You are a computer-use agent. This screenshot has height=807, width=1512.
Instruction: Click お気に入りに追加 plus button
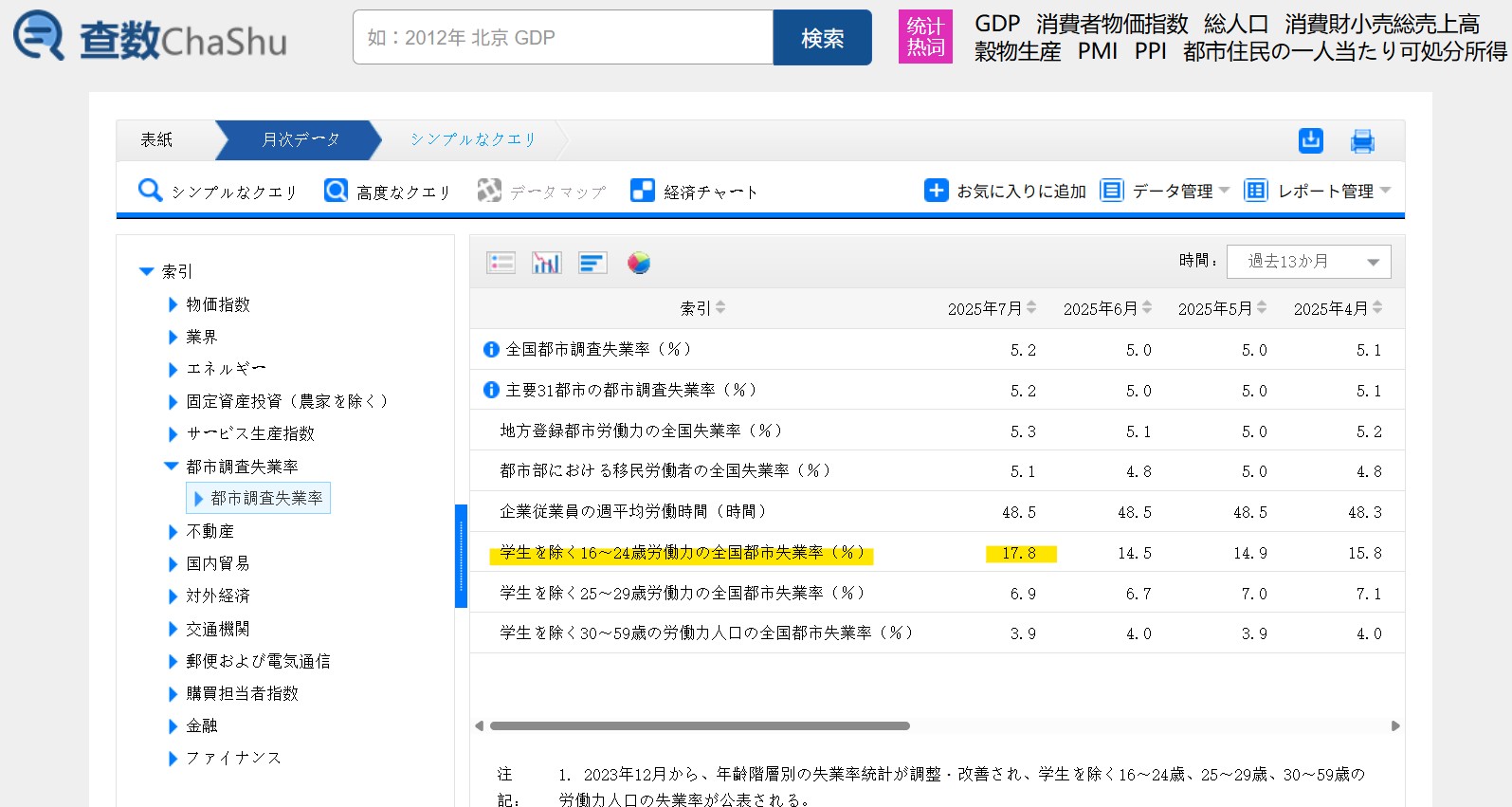pyautogui.click(x=936, y=191)
